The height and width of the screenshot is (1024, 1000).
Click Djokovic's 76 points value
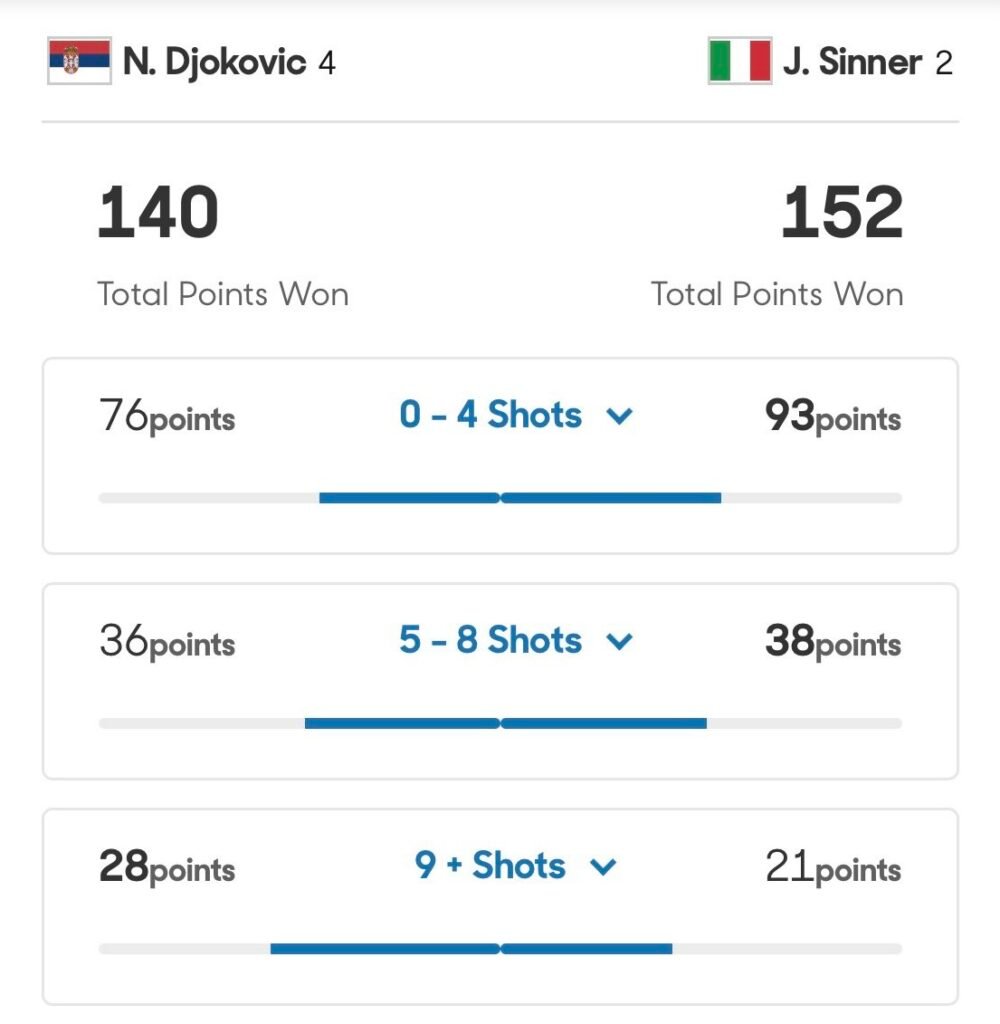click(x=166, y=416)
